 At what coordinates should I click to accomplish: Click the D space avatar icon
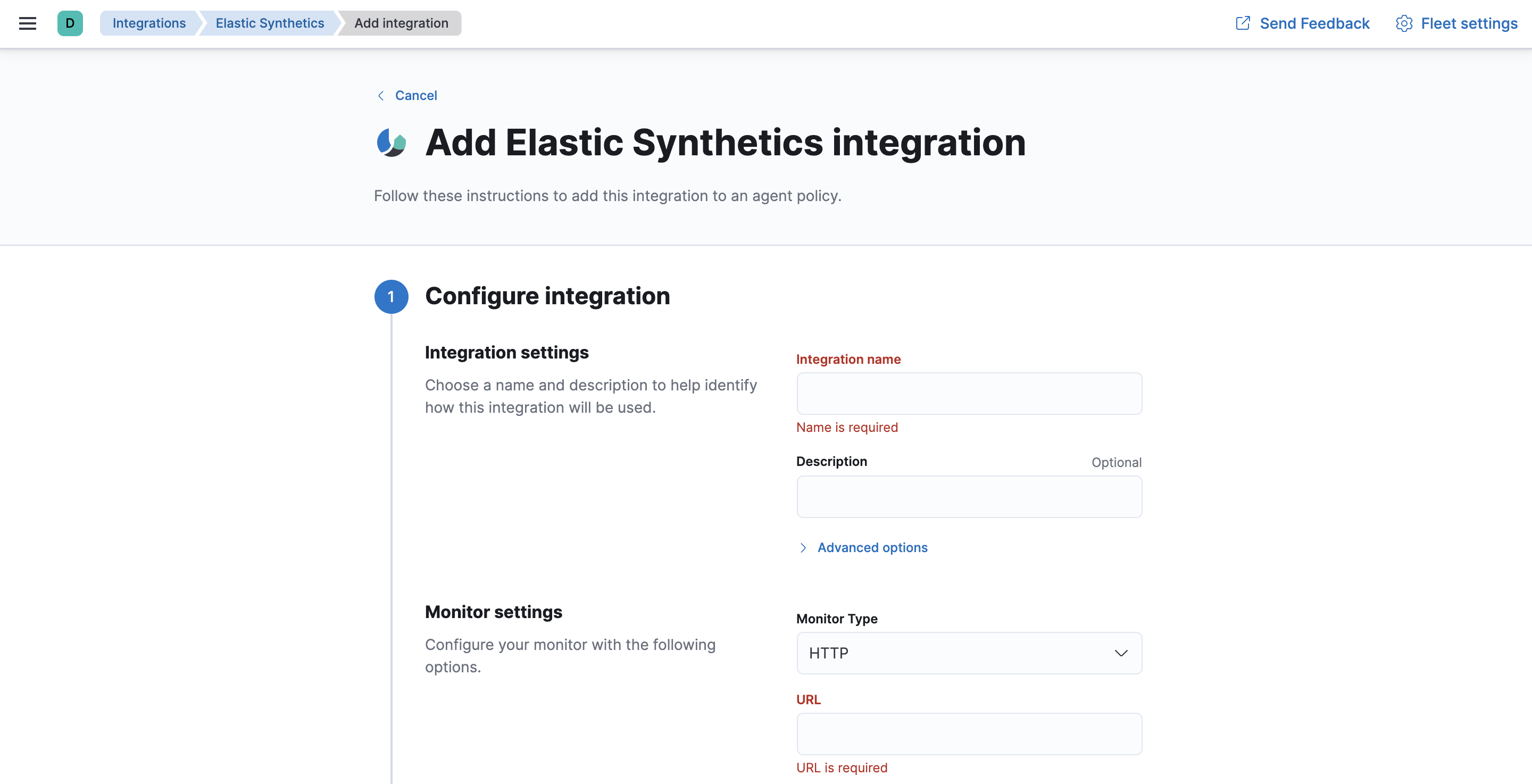coord(70,23)
